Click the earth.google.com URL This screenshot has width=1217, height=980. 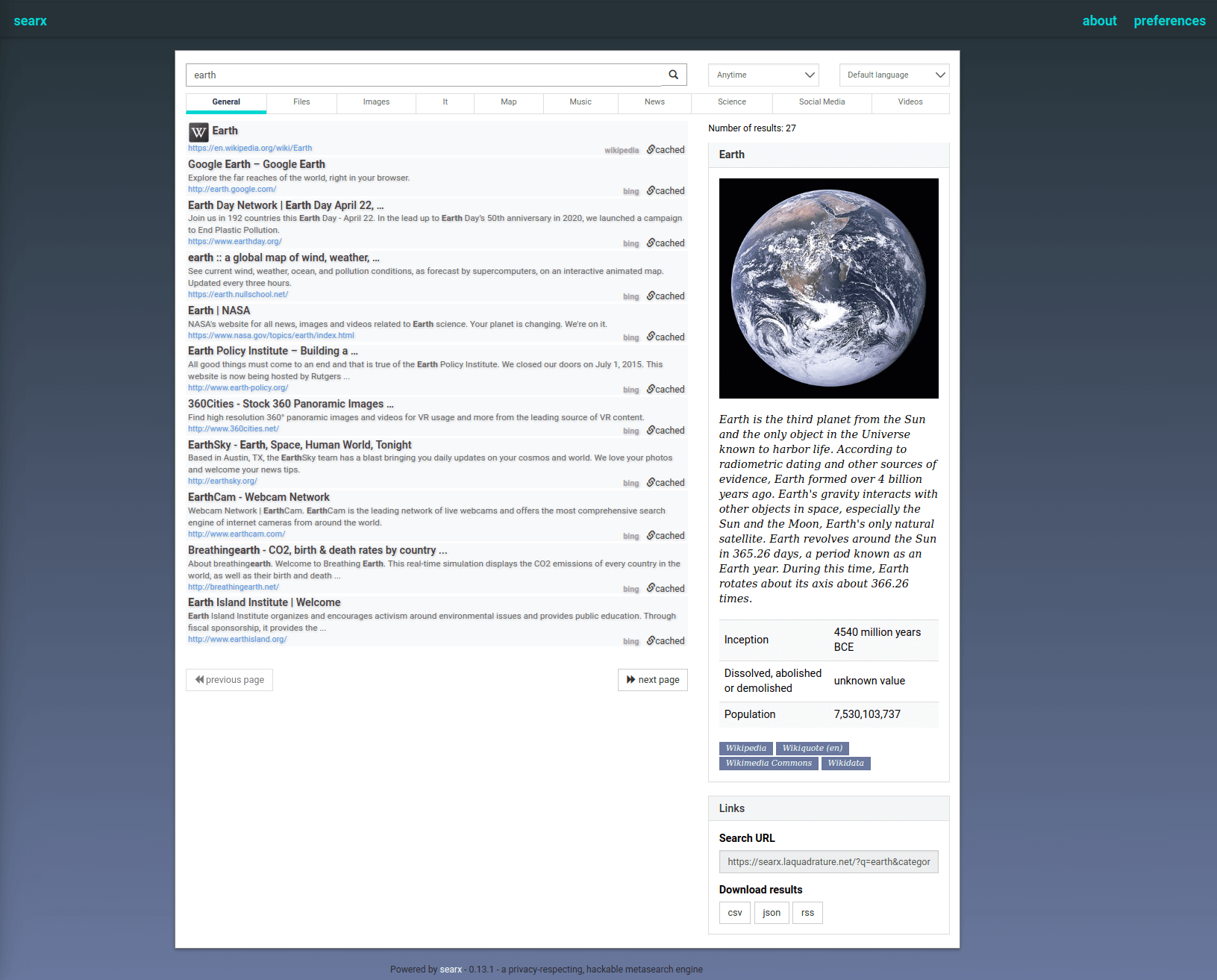click(232, 189)
